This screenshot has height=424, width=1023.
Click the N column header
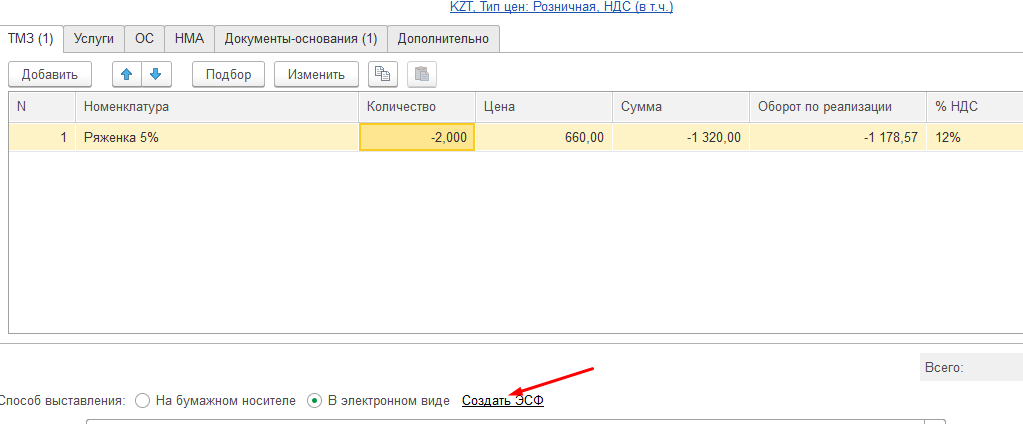[42, 107]
